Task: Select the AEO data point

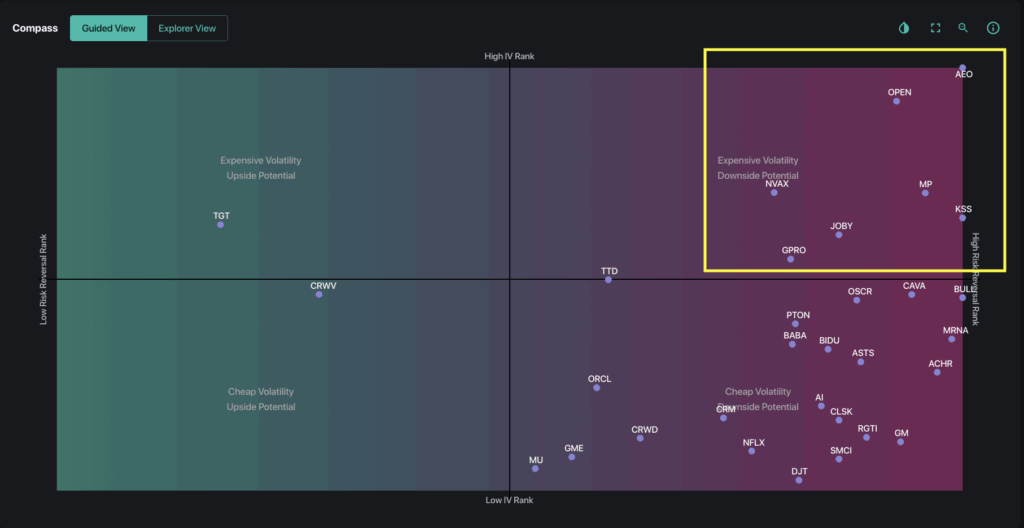Action: (x=962, y=68)
